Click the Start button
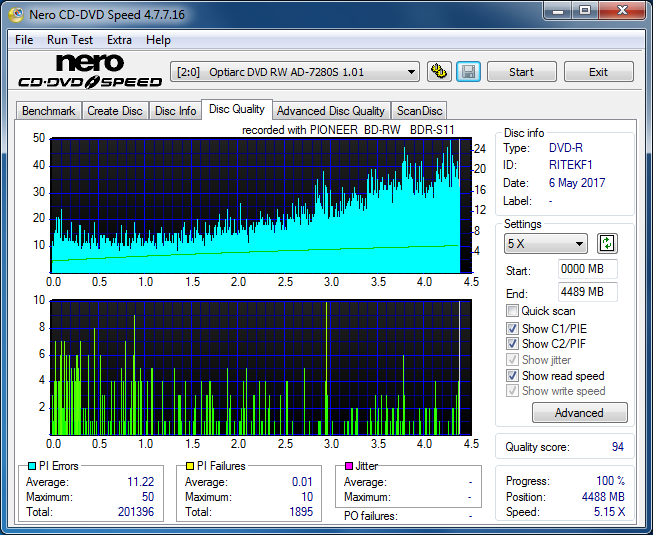The width and height of the screenshot is (653, 535). click(x=521, y=72)
